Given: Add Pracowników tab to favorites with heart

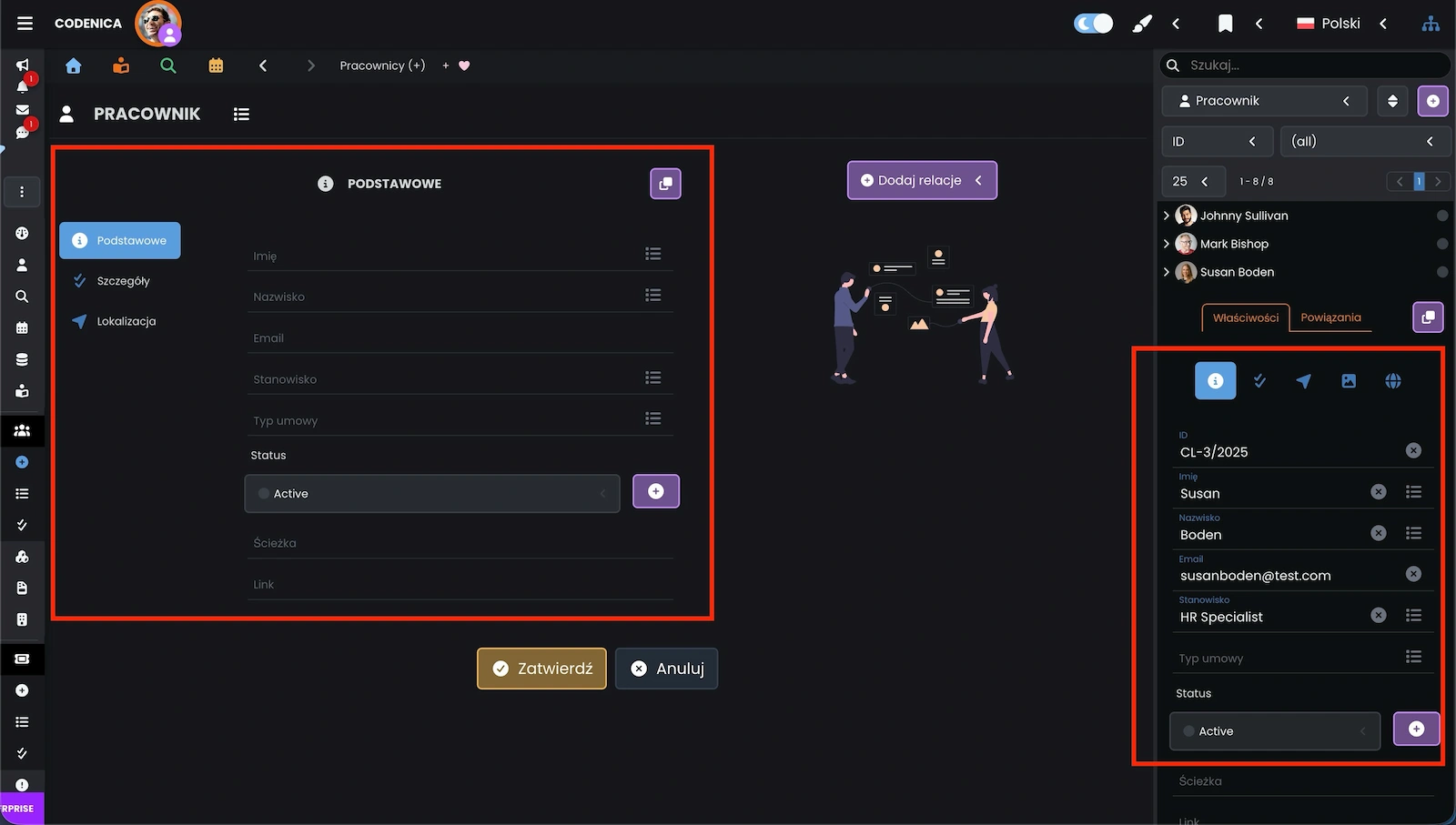Looking at the screenshot, I should [x=464, y=65].
